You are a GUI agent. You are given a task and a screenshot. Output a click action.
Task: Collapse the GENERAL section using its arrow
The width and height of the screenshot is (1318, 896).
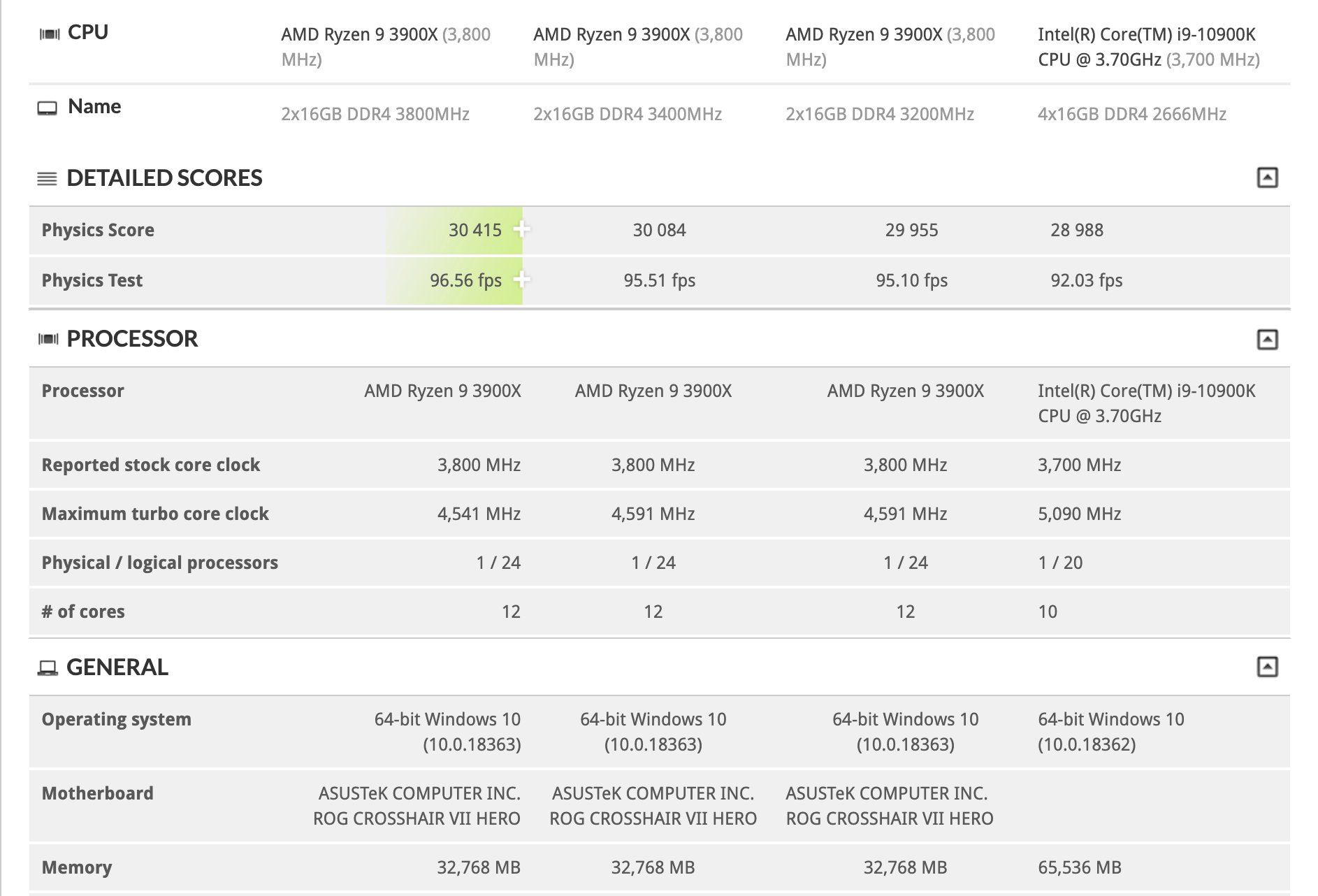(1267, 667)
